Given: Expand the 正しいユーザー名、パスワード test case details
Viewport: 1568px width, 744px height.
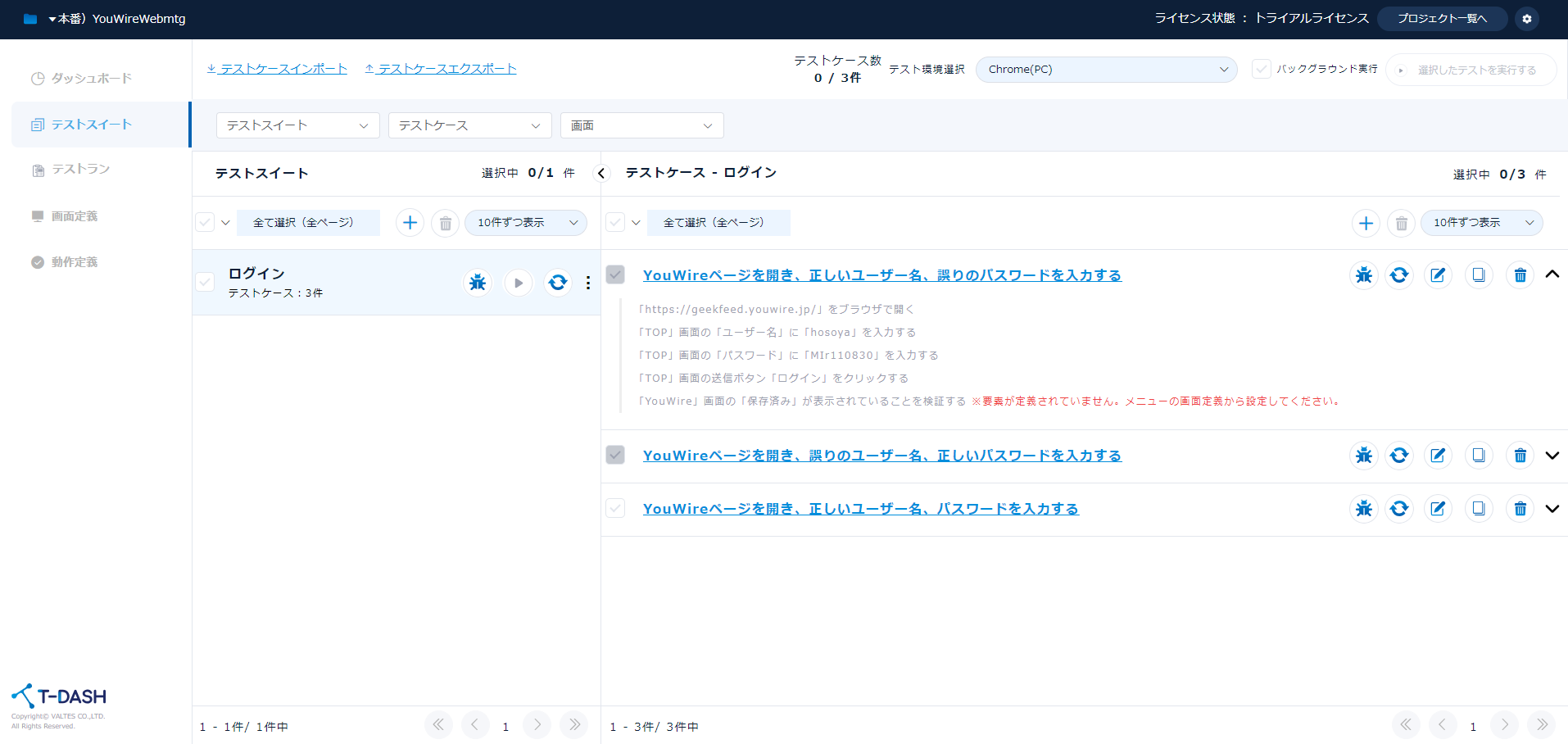Looking at the screenshot, I should pos(1552,509).
